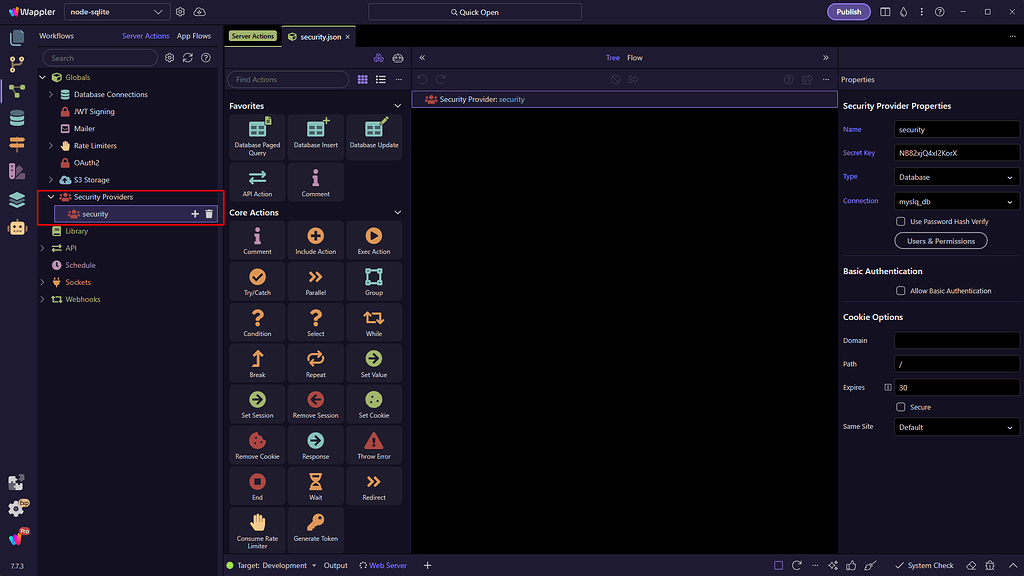Add the Generate Token action
1024x576 pixels.
[315, 530]
